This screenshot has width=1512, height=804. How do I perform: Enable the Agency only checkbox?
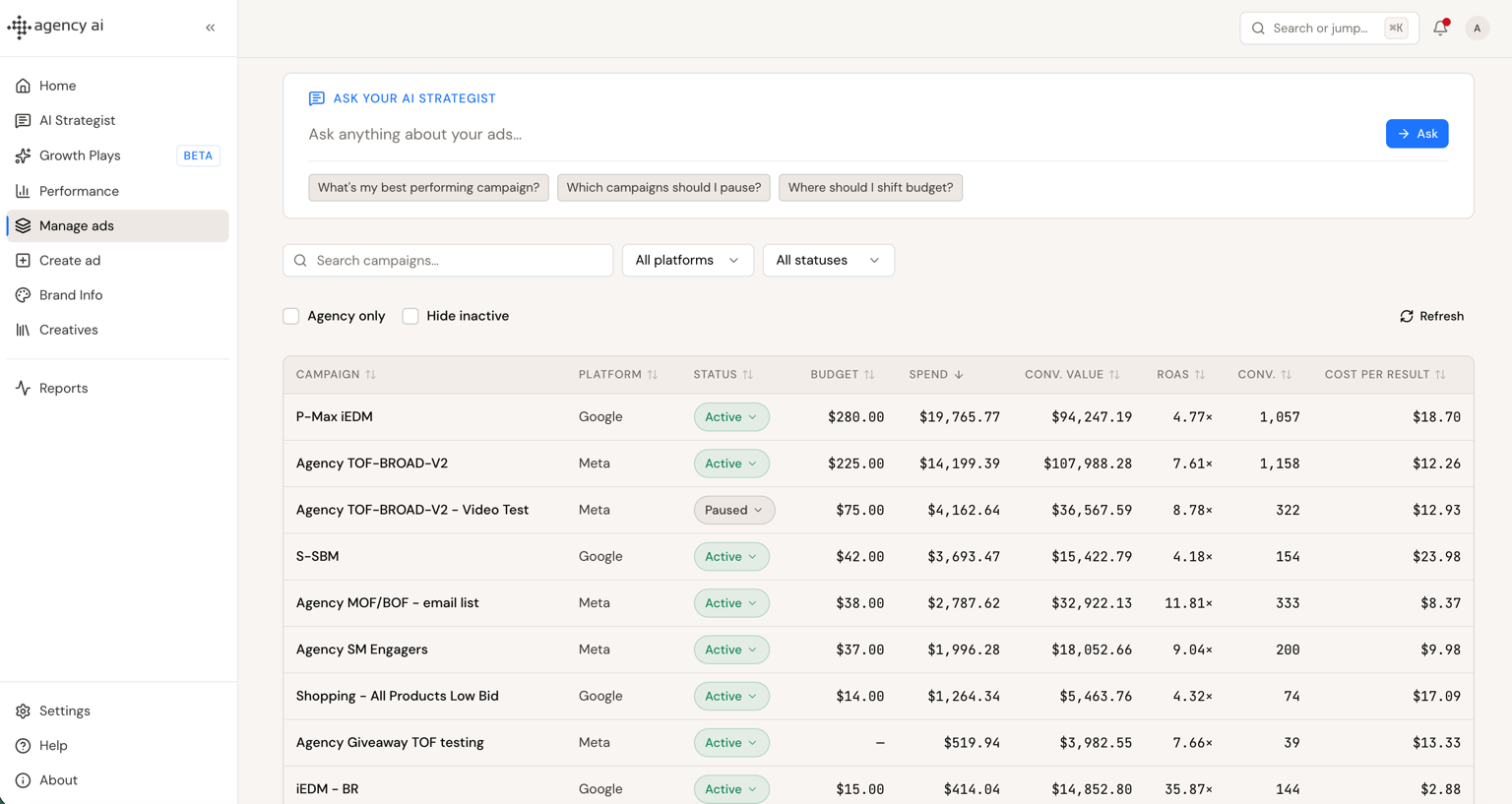click(291, 316)
